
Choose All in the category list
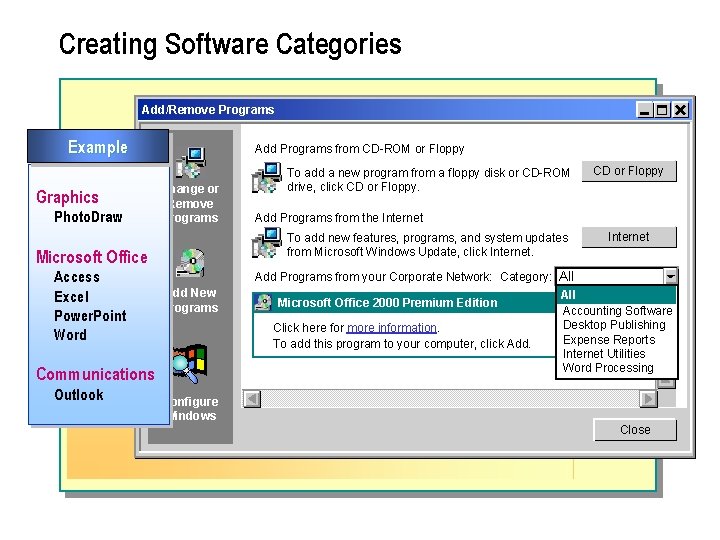pyautogui.click(x=616, y=295)
